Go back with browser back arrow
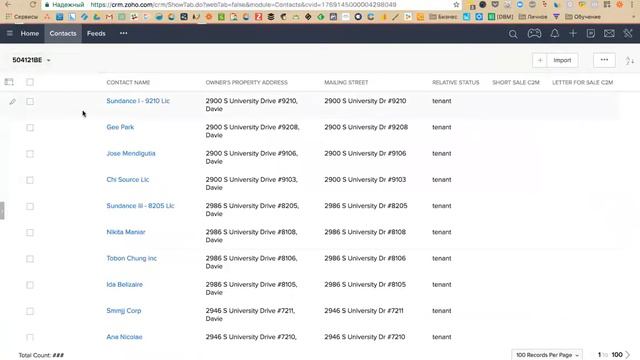 point(8,4)
